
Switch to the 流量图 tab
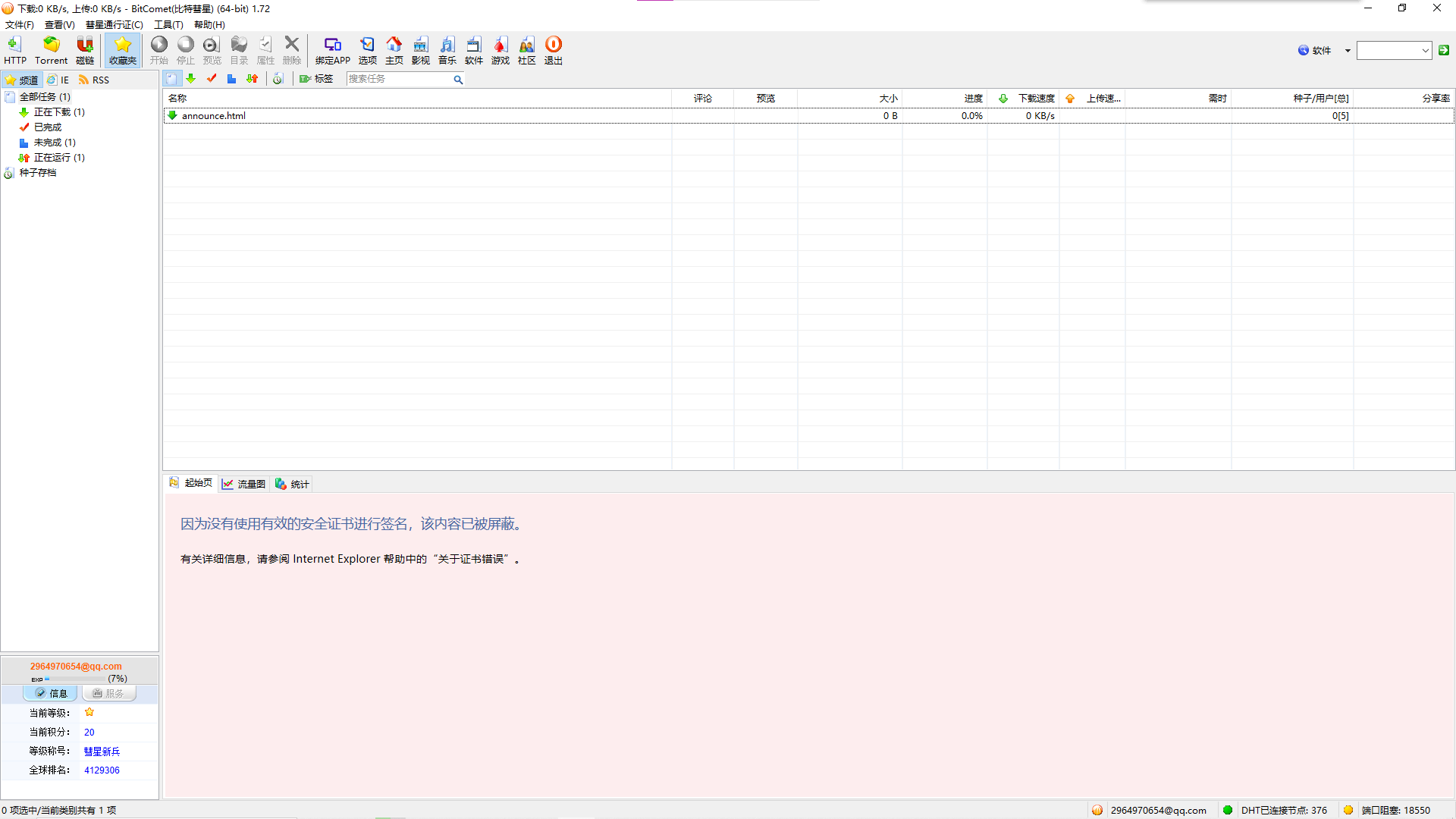point(243,484)
